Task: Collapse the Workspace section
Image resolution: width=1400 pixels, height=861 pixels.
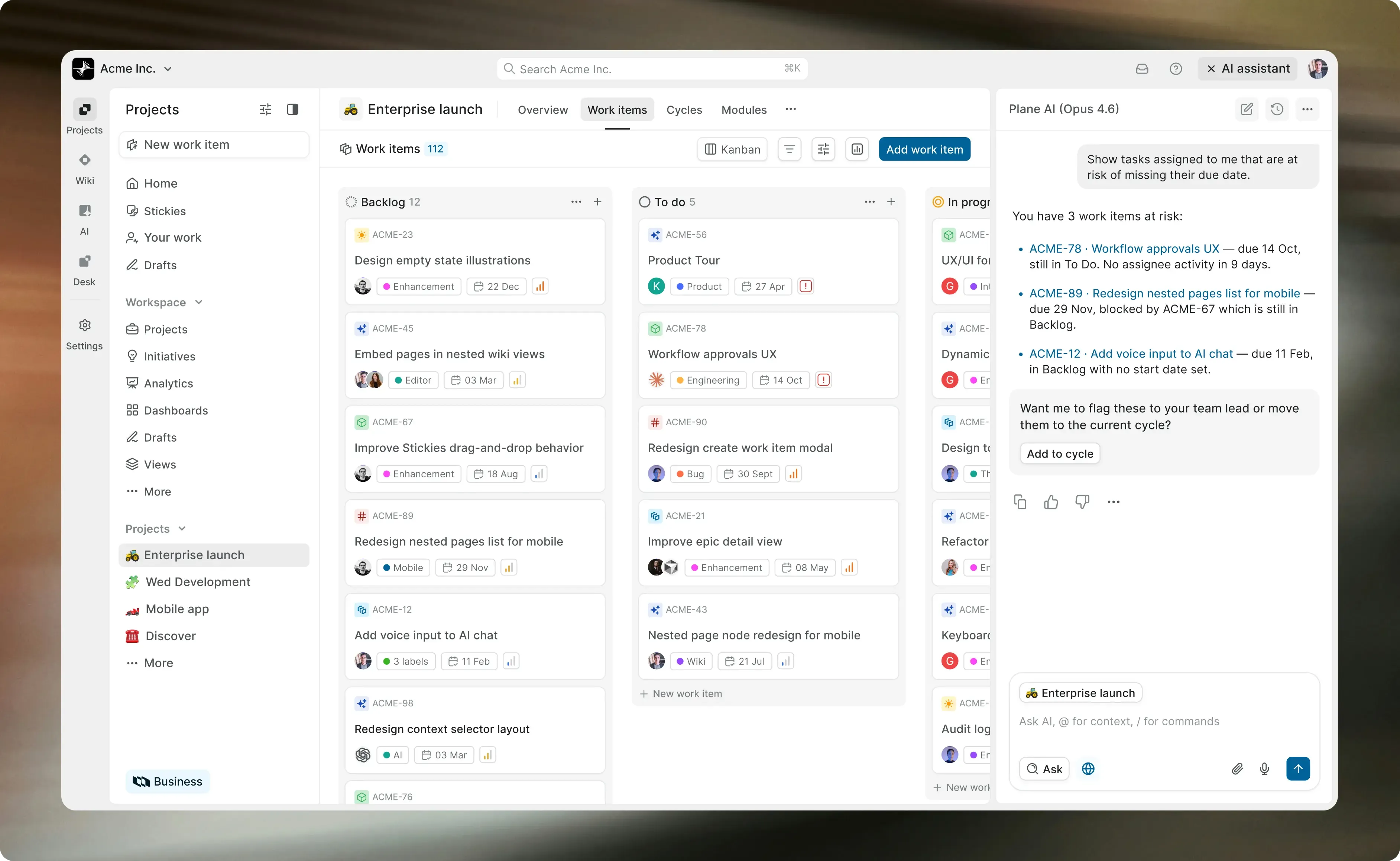Action: click(164, 302)
